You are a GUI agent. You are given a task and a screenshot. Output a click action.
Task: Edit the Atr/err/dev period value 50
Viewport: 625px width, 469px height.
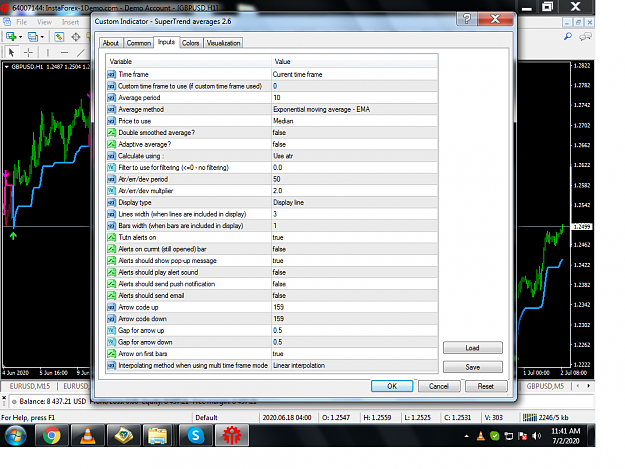click(355, 179)
